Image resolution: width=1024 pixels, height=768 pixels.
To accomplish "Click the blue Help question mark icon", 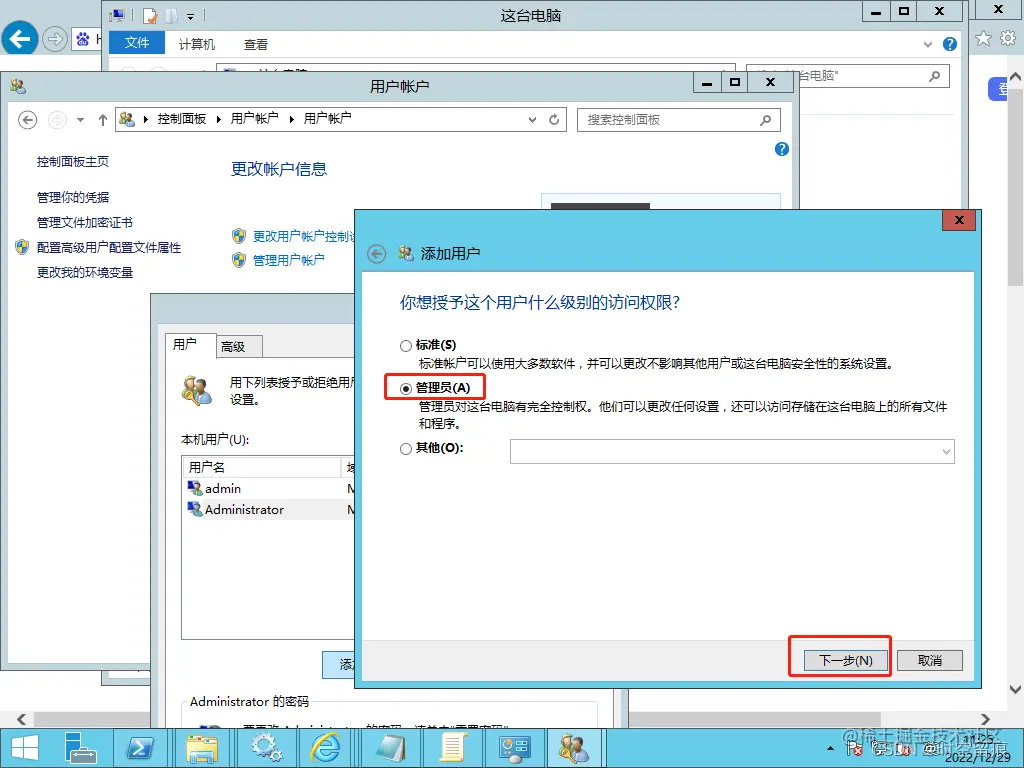I will [781, 149].
